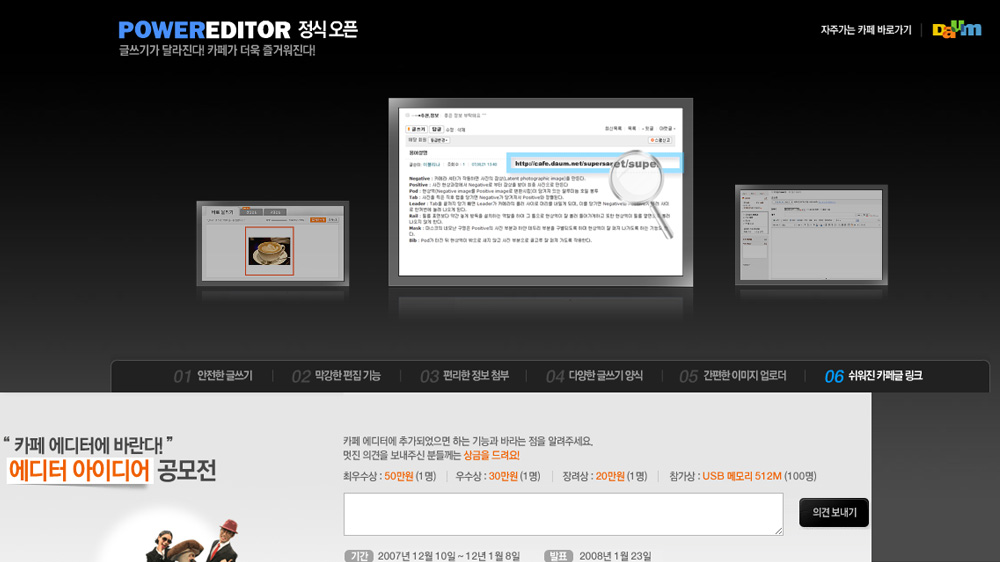Click the 2008년 1월 23일 announcement date
The image size is (1000, 562).
point(615,556)
